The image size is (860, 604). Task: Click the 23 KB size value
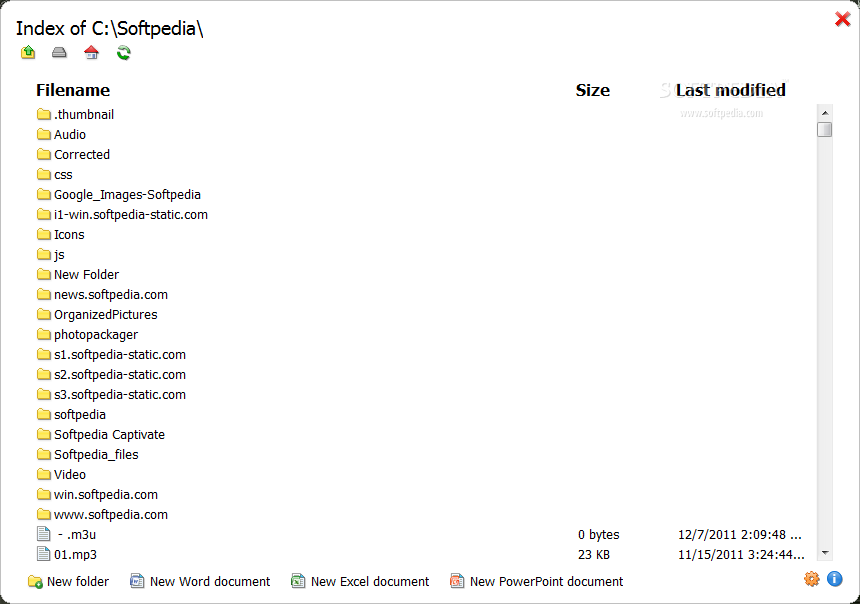[x=594, y=555]
